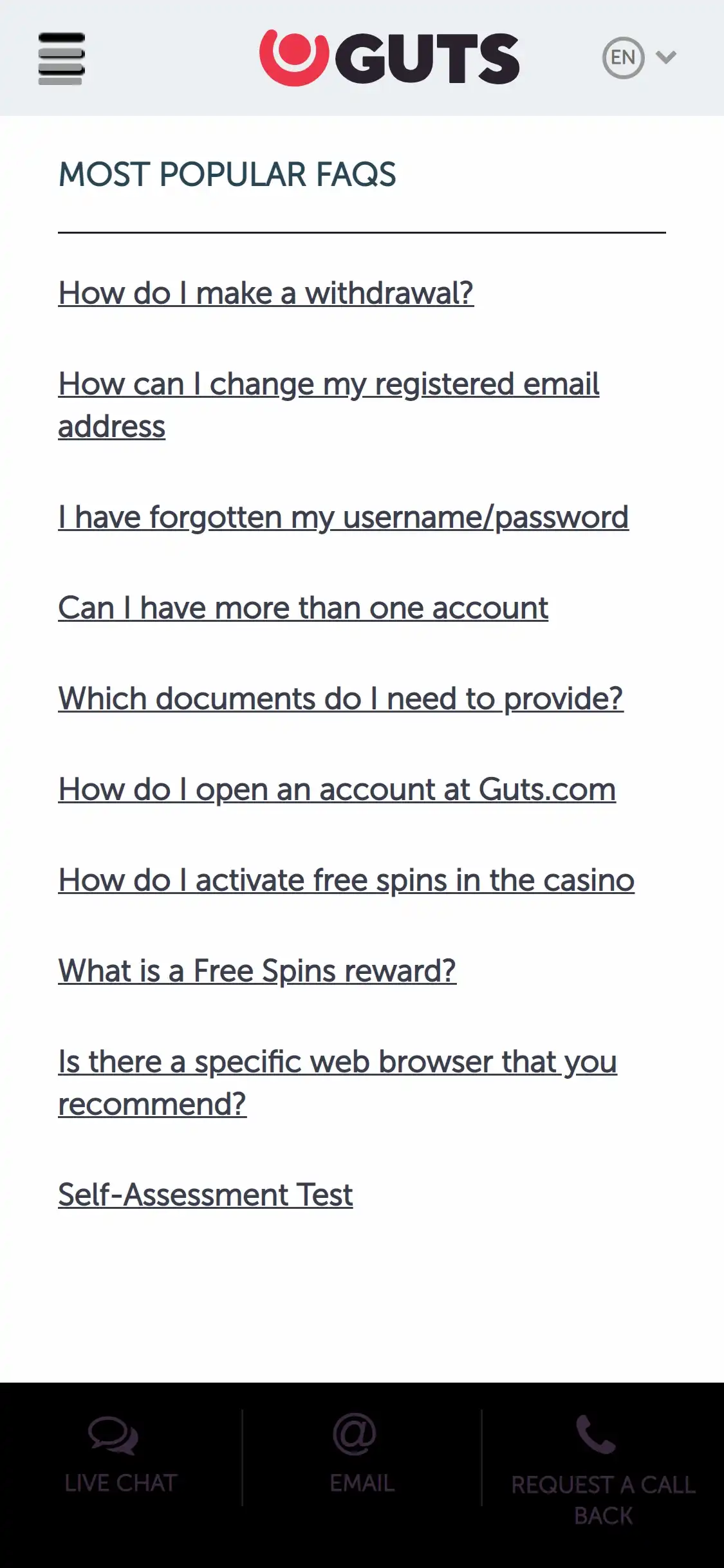Open the Self-Assessment Test link
724x1568 pixels.
coord(205,1195)
